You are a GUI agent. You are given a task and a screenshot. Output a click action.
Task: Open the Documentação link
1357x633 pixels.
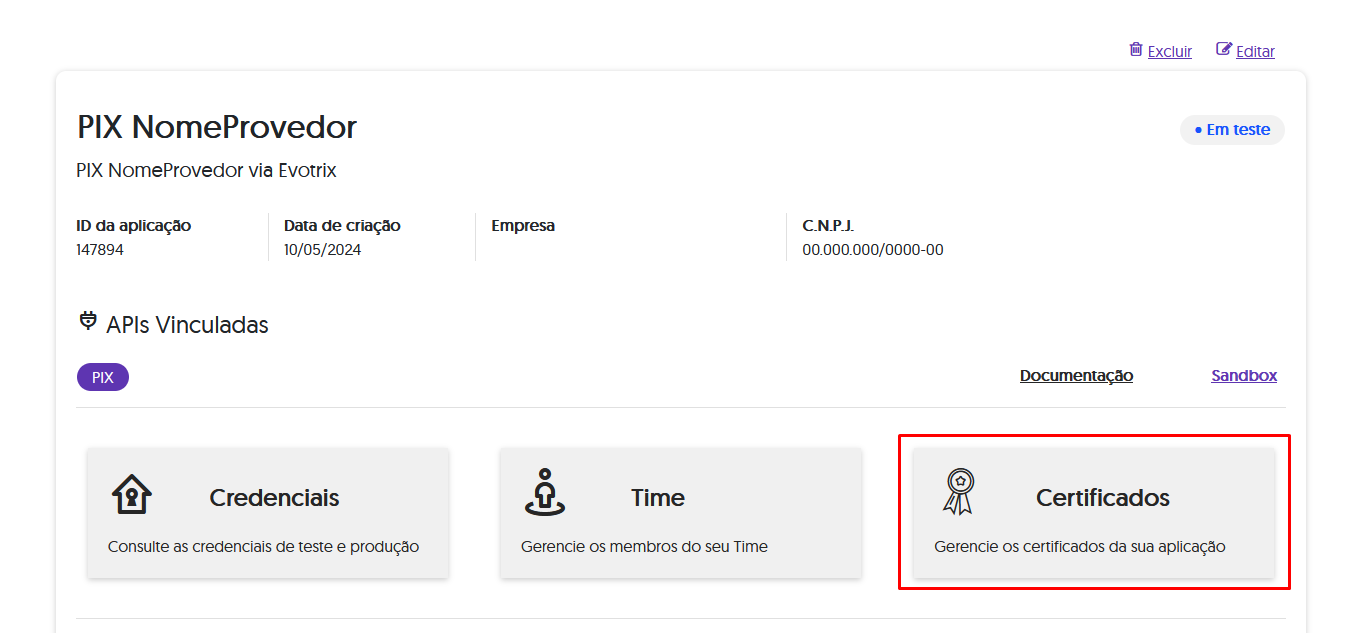pyautogui.click(x=1076, y=376)
